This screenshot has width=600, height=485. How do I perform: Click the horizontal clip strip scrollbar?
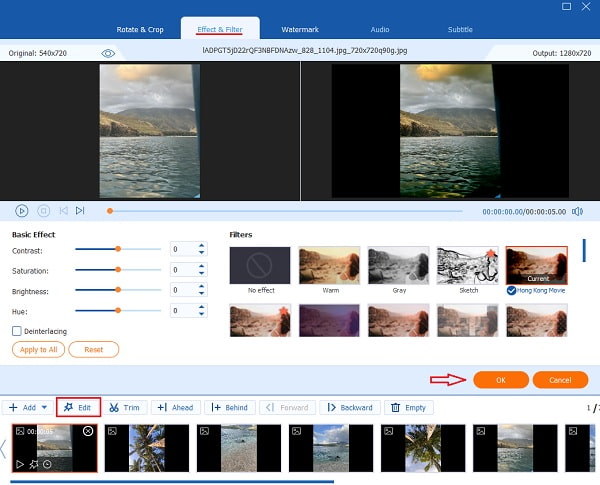(172, 482)
